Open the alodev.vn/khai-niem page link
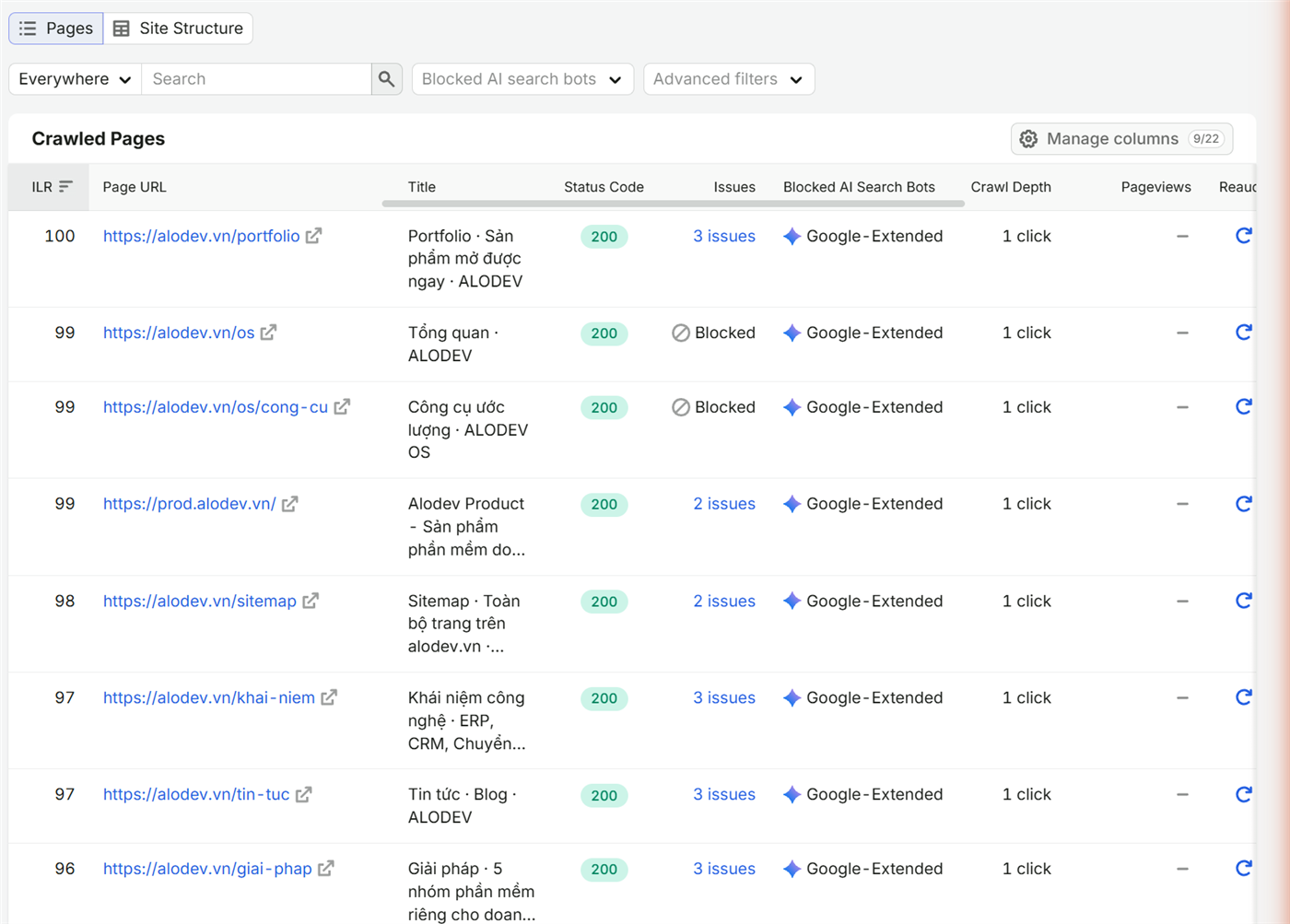Screen dimensions: 1290x924 [x=209, y=697]
